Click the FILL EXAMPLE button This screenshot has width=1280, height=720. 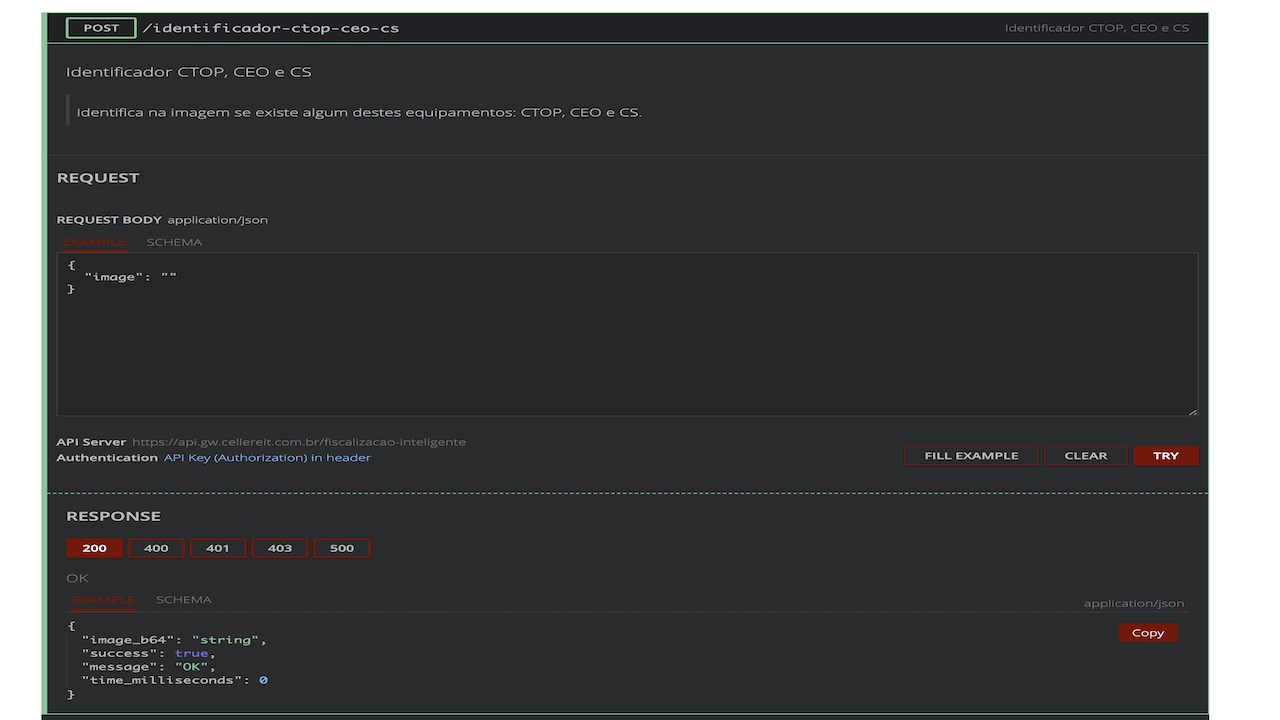coord(971,456)
